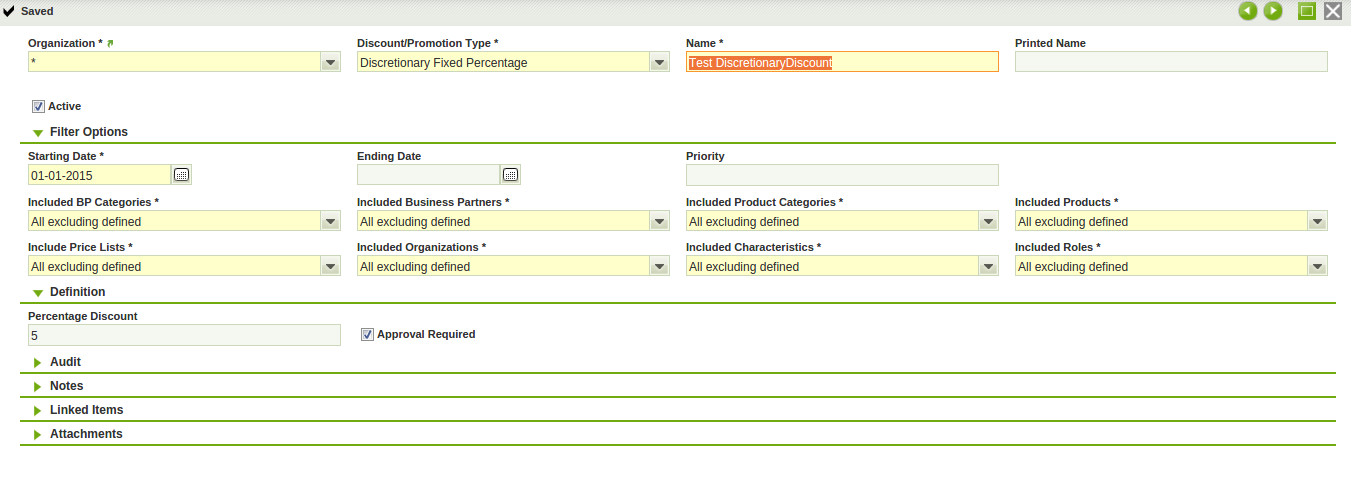
Task: Click the Percentage Discount input field
Action: (x=184, y=335)
